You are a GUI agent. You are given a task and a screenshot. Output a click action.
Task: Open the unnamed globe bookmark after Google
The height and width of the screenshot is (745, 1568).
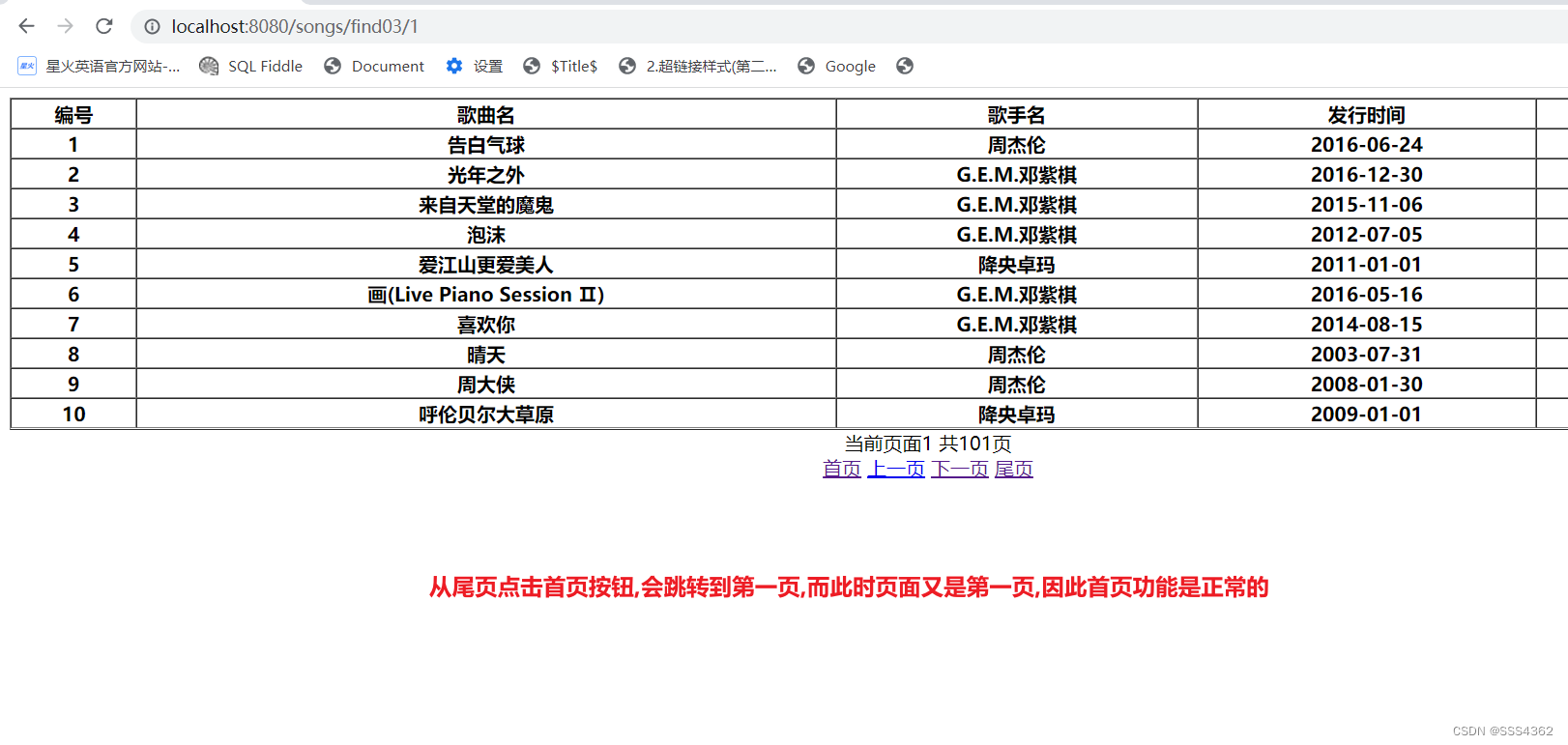[905, 66]
